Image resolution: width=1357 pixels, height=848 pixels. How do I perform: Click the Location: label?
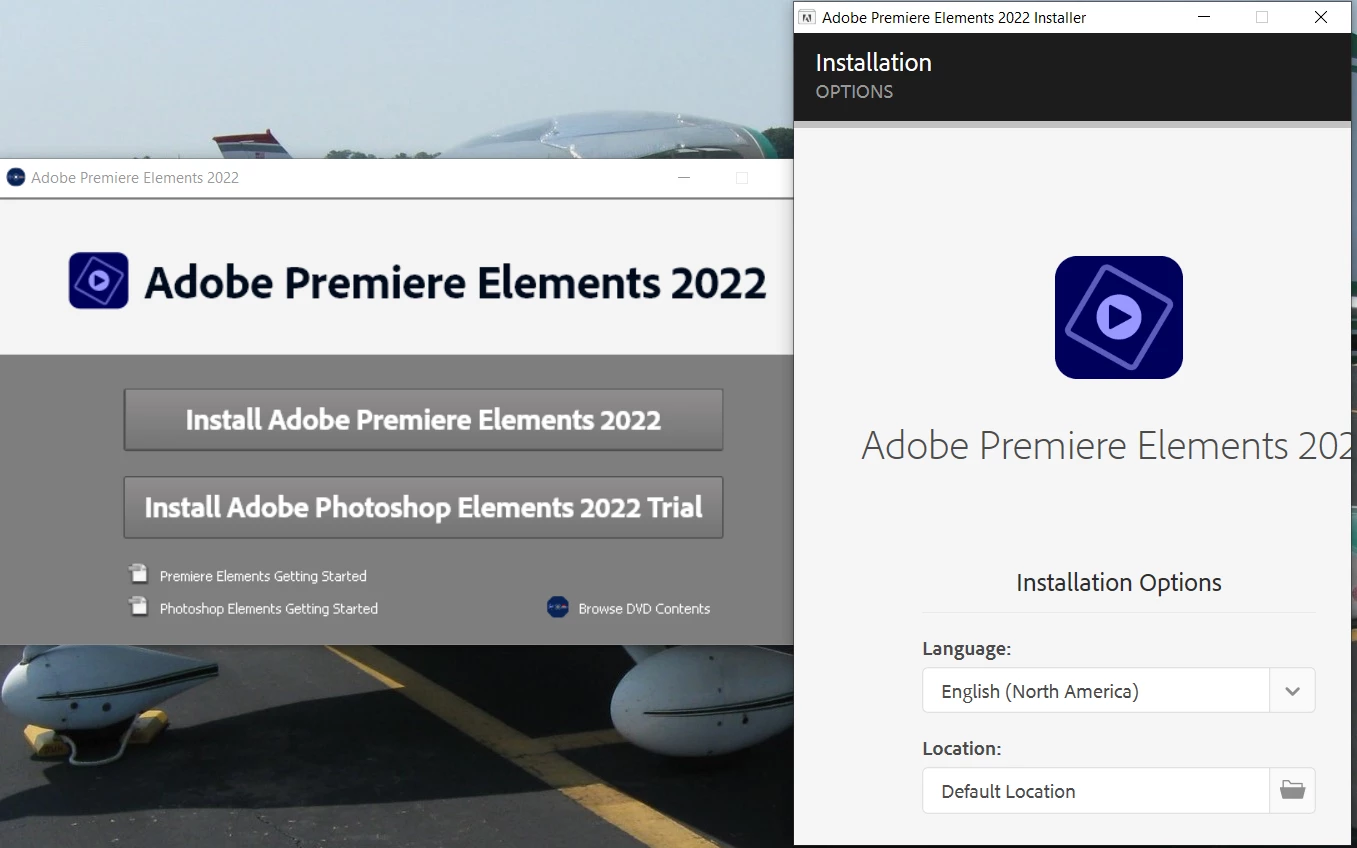[x=961, y=749]
